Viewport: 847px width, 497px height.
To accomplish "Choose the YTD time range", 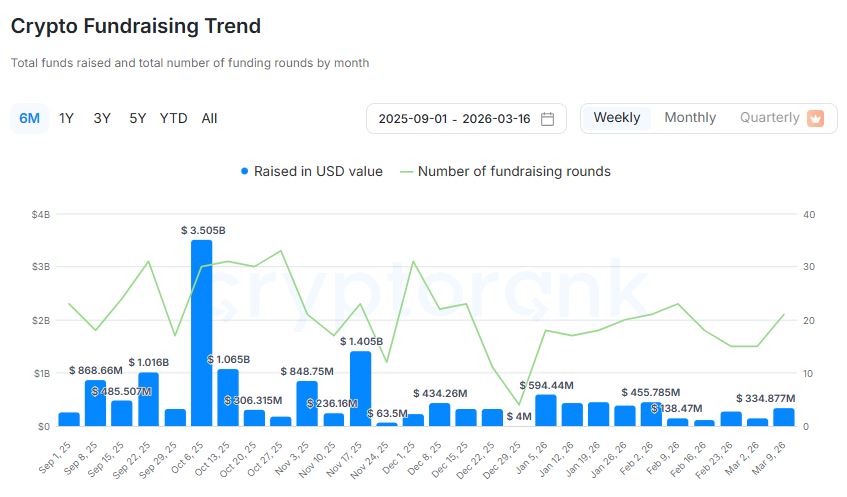I will (x=173, y=118).
